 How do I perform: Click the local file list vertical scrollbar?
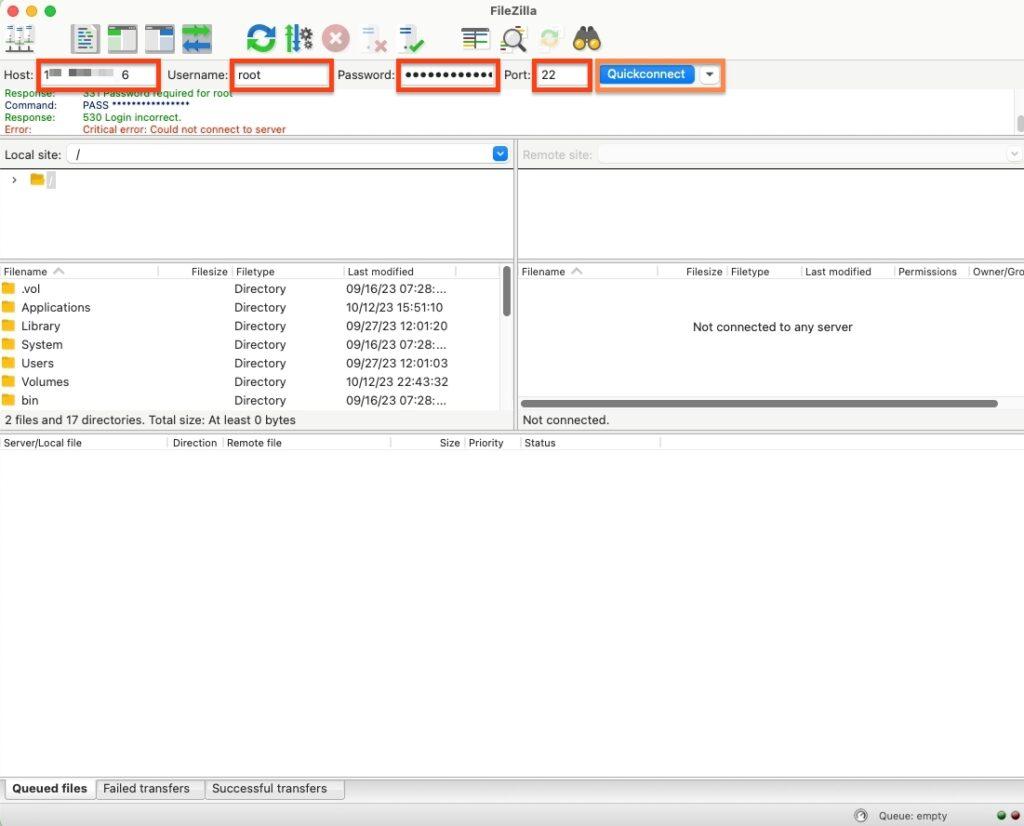point(507,291)
